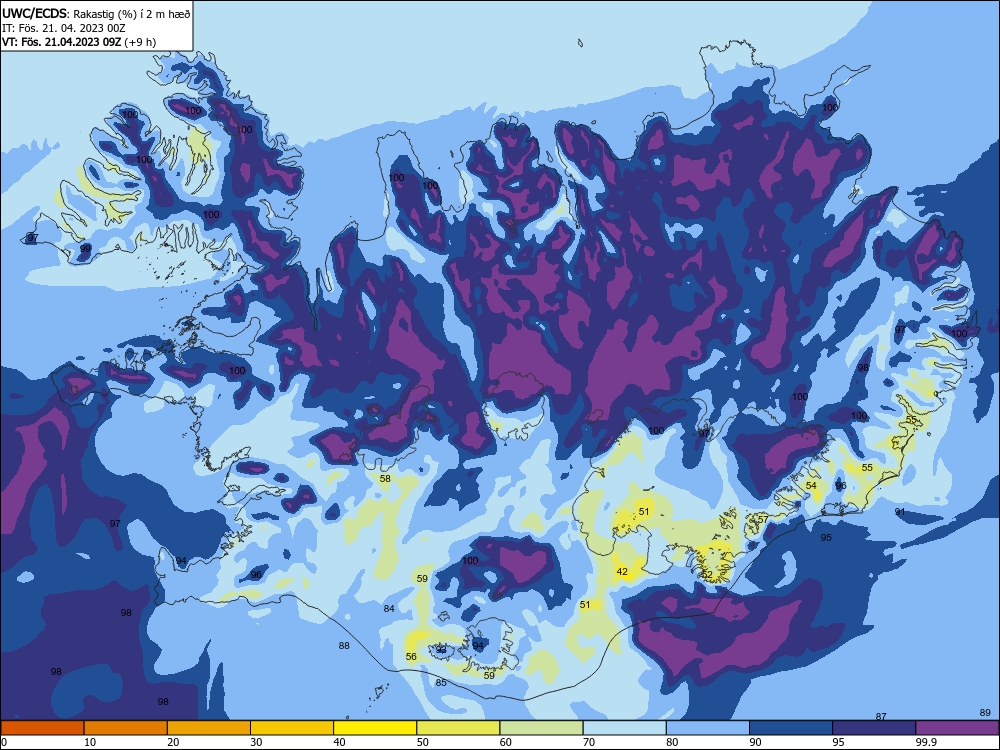Pick the pale yellow 50–60 legend swatch
This screenshot has width=1000, height=750.
tap(458, 728)
